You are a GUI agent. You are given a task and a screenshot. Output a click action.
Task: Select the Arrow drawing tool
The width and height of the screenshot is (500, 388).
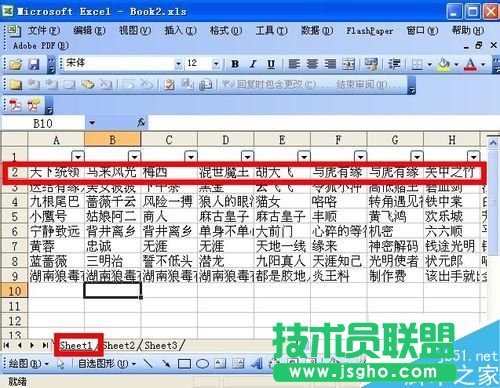click(x=166, y=363)
